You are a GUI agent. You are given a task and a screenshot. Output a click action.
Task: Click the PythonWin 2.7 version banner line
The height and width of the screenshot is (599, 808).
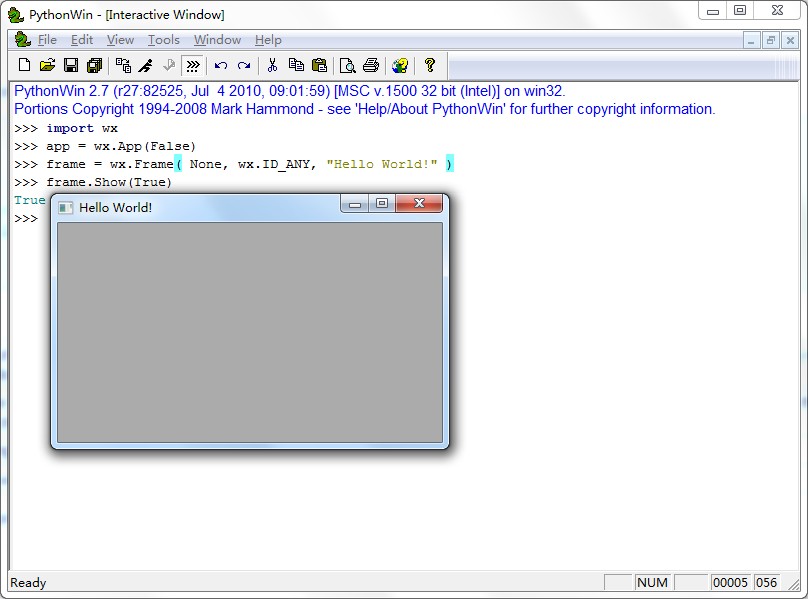coord(290,91)
